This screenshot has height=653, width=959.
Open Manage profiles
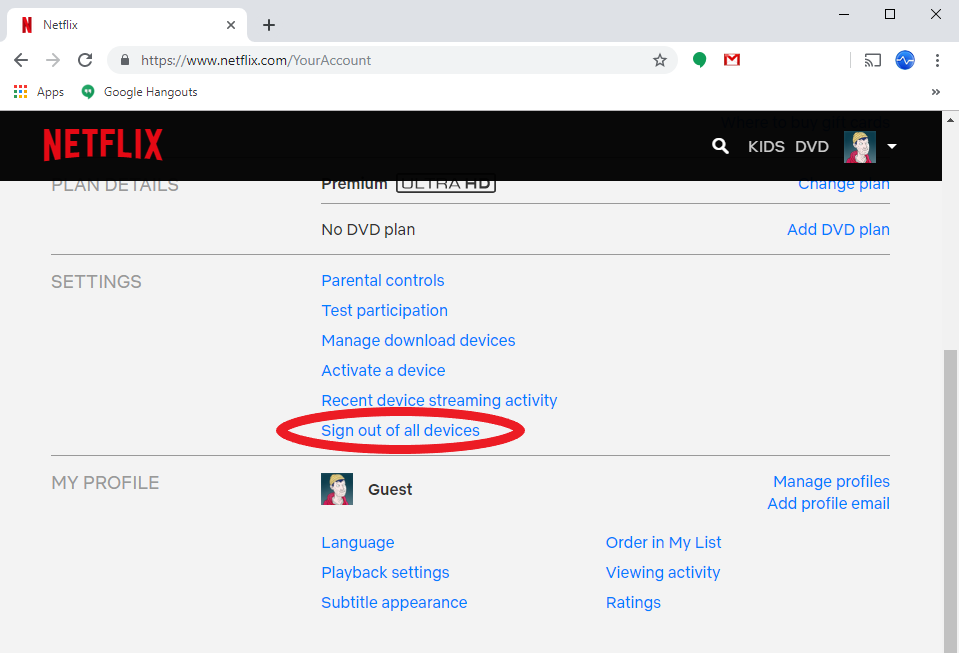(x=831, y=482)
